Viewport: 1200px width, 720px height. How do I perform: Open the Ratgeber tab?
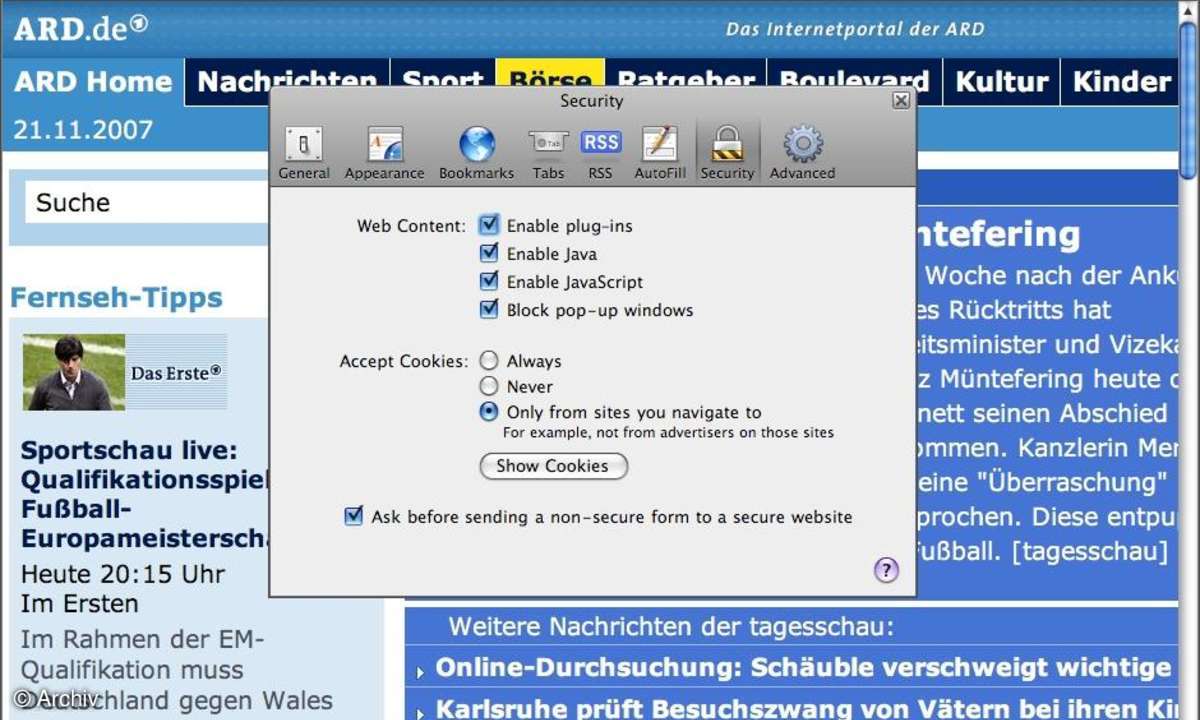(x=686, y=79)
